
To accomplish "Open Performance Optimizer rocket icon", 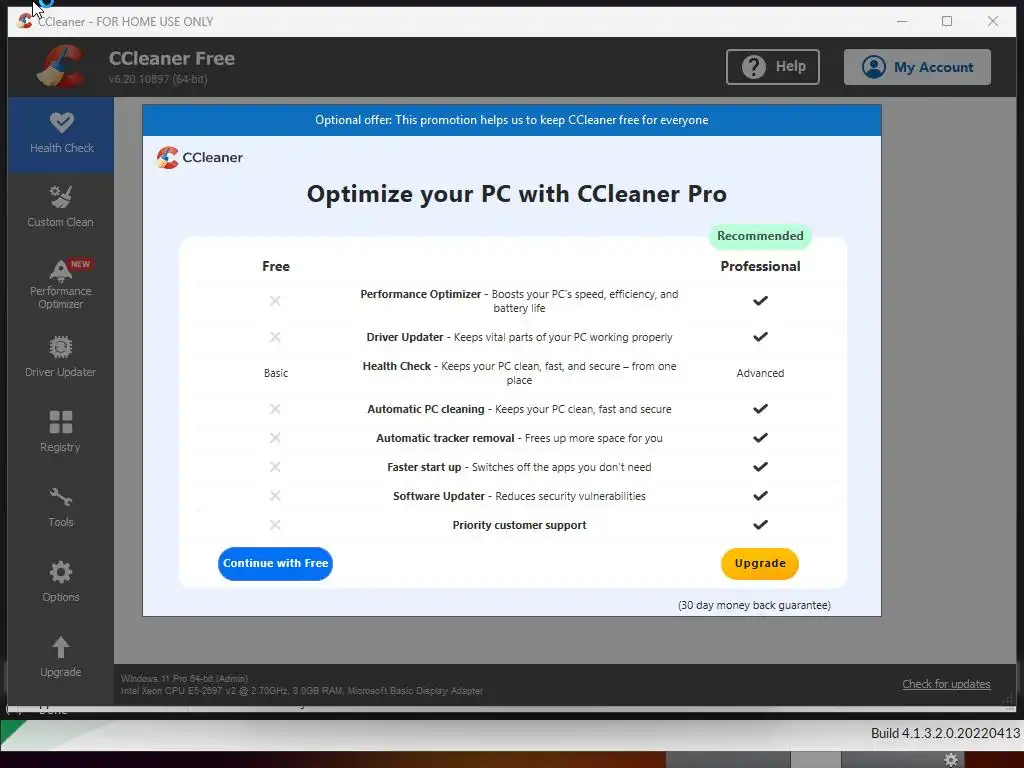I will 61,270.
